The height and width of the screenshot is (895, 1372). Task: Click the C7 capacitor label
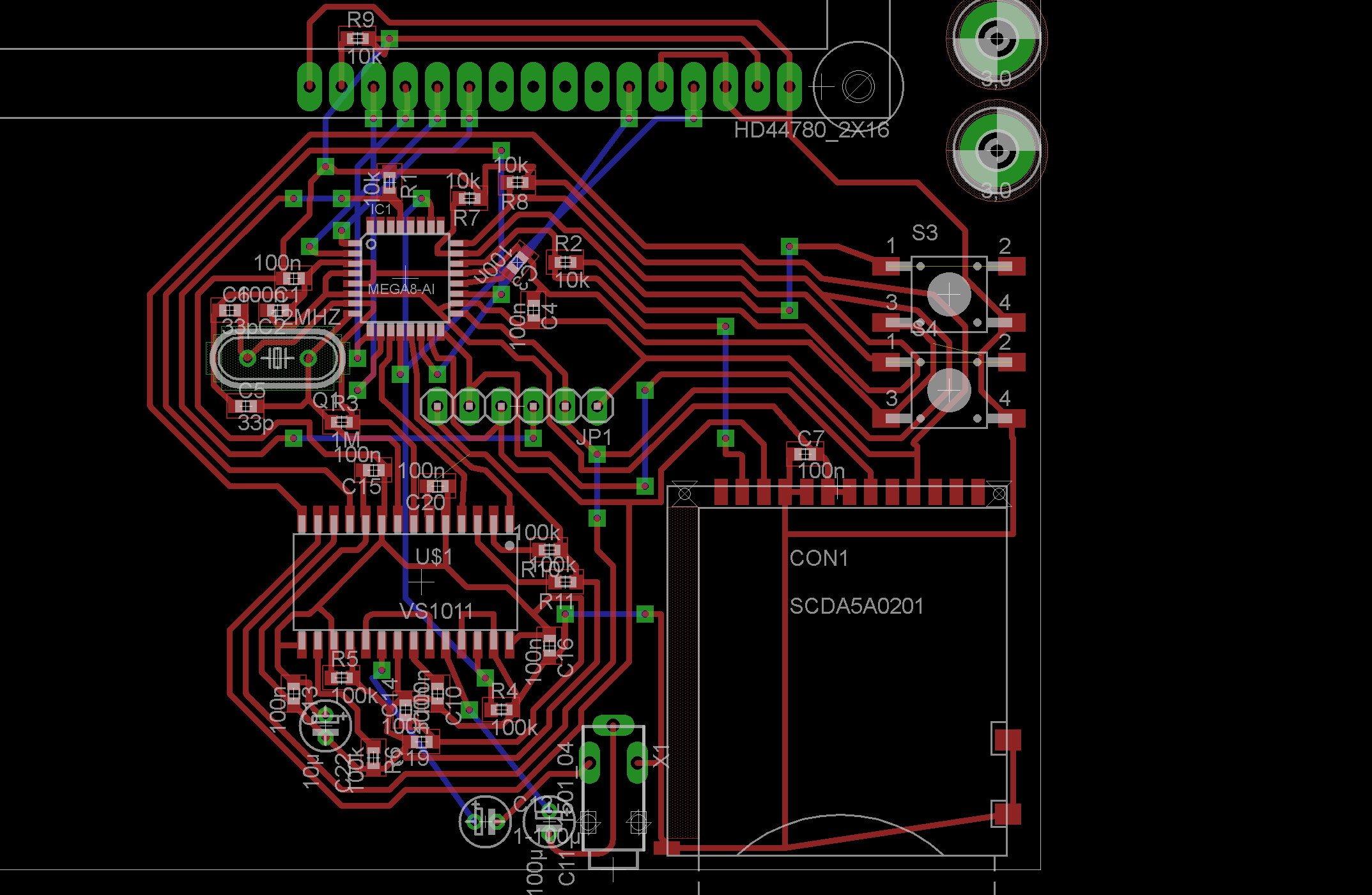(x=810, y=439)
